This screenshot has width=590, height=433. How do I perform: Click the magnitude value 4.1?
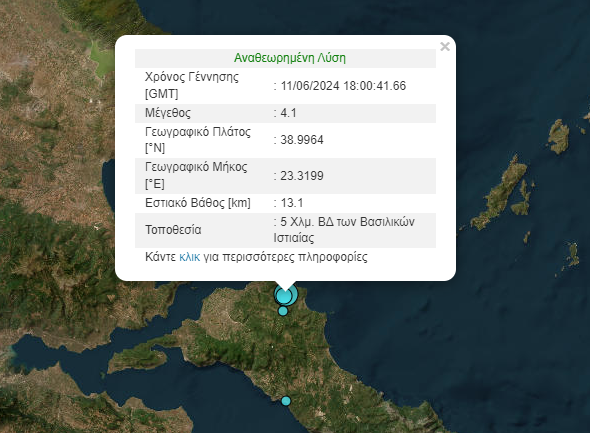coord(288,113)
